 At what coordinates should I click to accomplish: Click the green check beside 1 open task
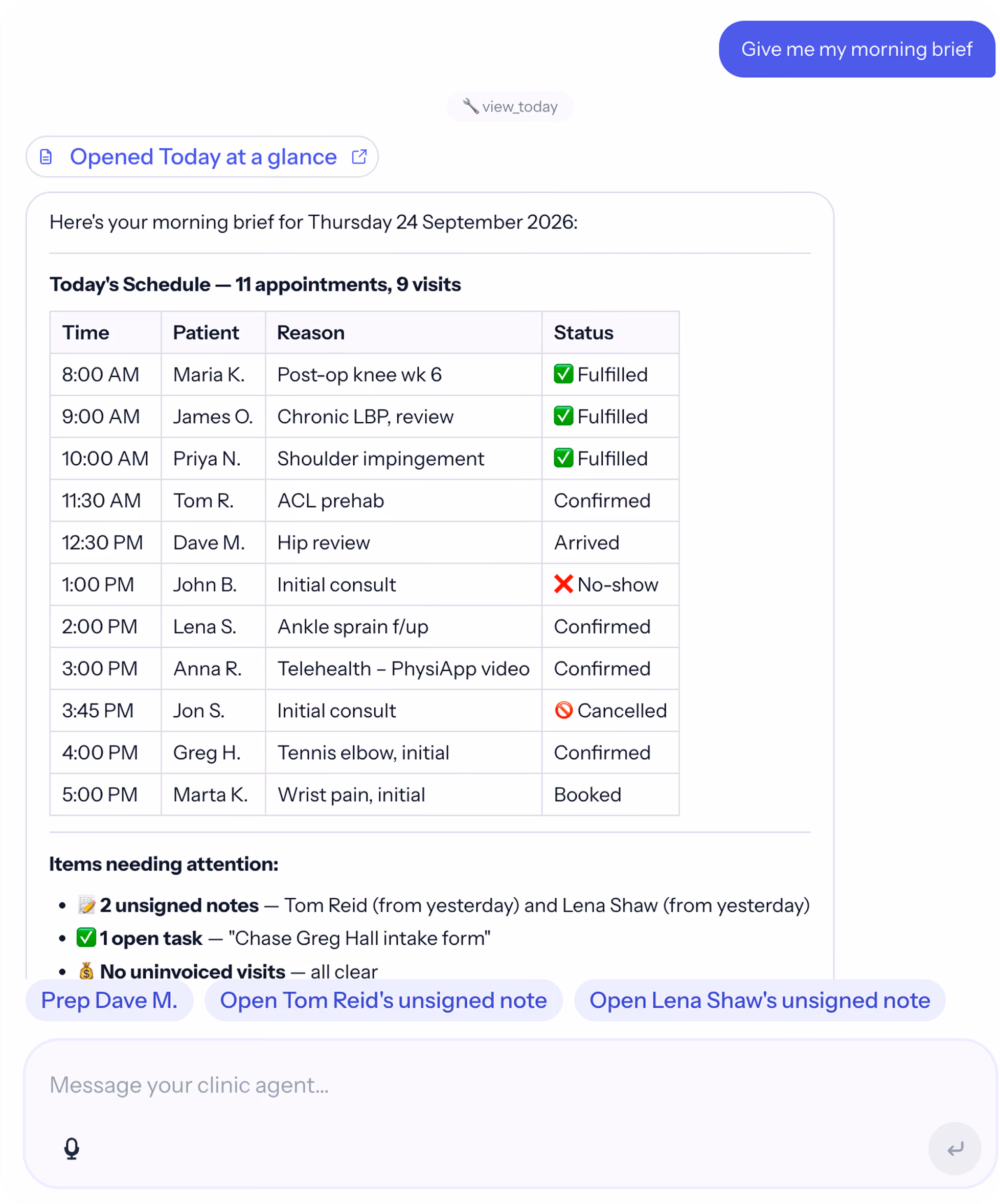[x=86, y=938]
